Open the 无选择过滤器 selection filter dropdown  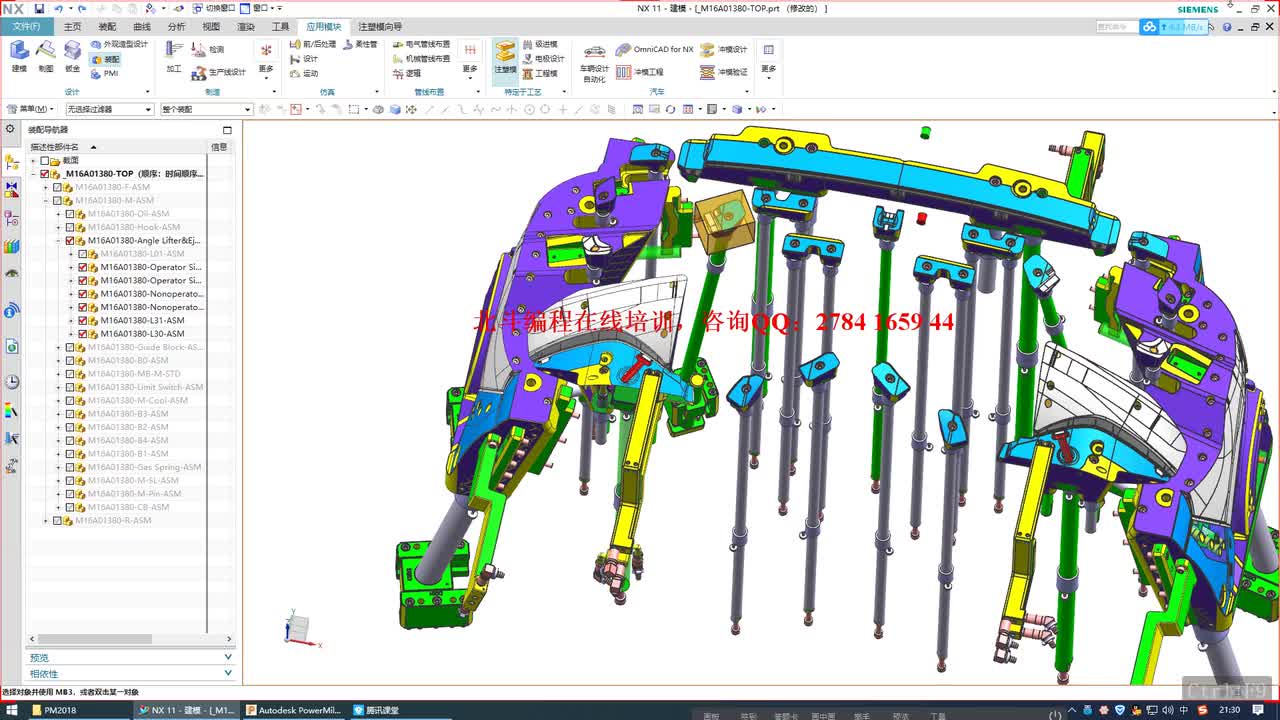[110, 109]
